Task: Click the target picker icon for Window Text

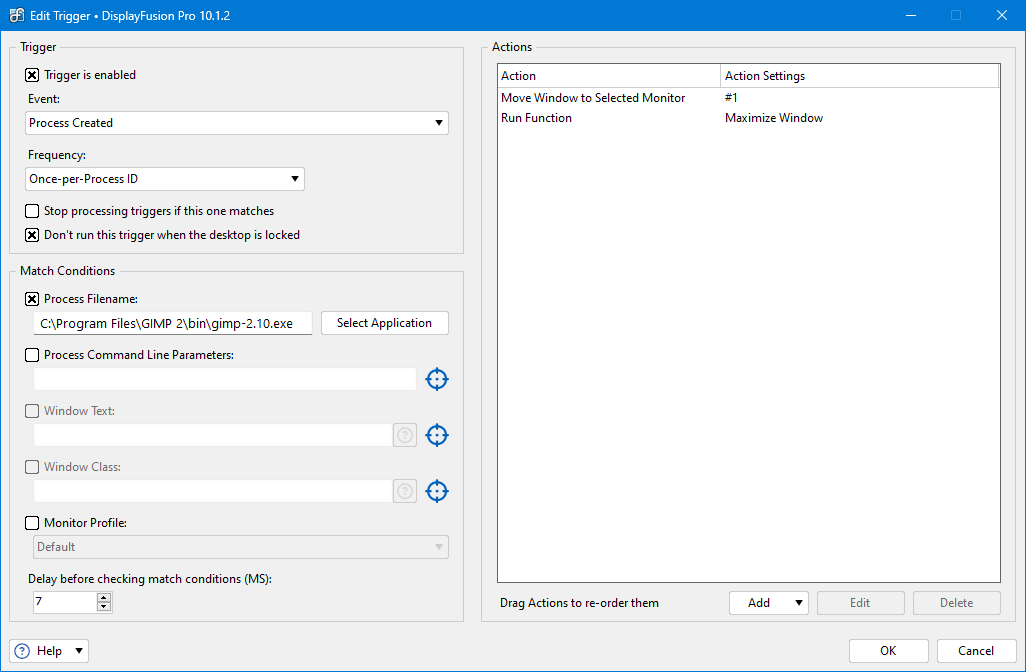Action: (x=437, y=435)
